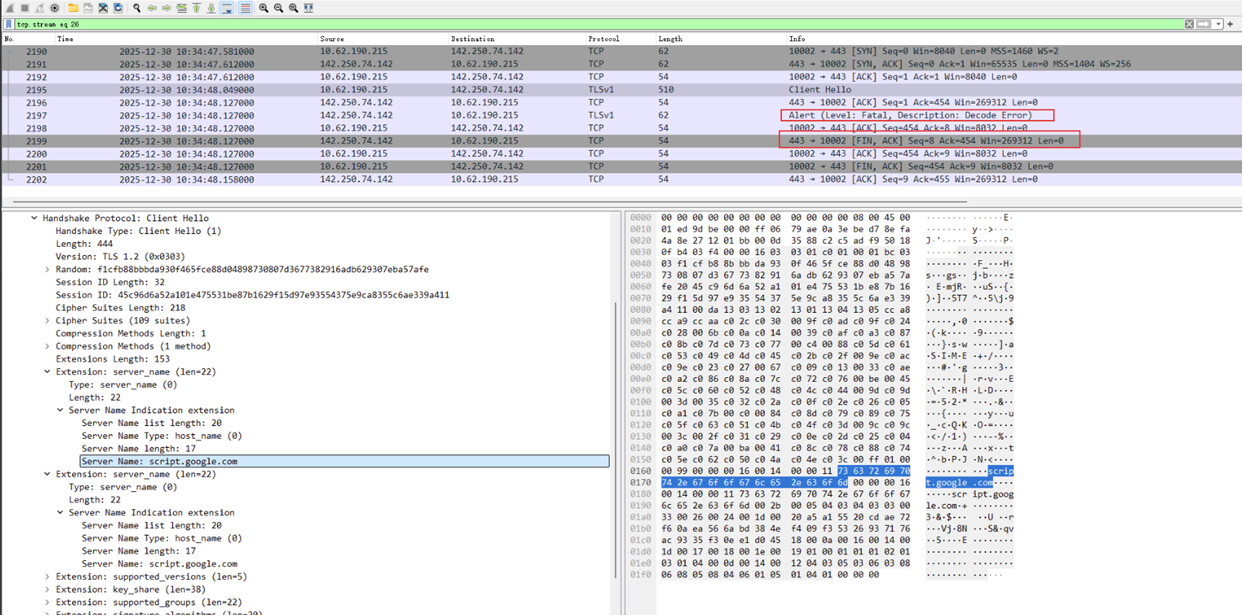The image size is (1243, 616).
Task: Jump to the first packet icon
Action: click(x=196, y=8)
